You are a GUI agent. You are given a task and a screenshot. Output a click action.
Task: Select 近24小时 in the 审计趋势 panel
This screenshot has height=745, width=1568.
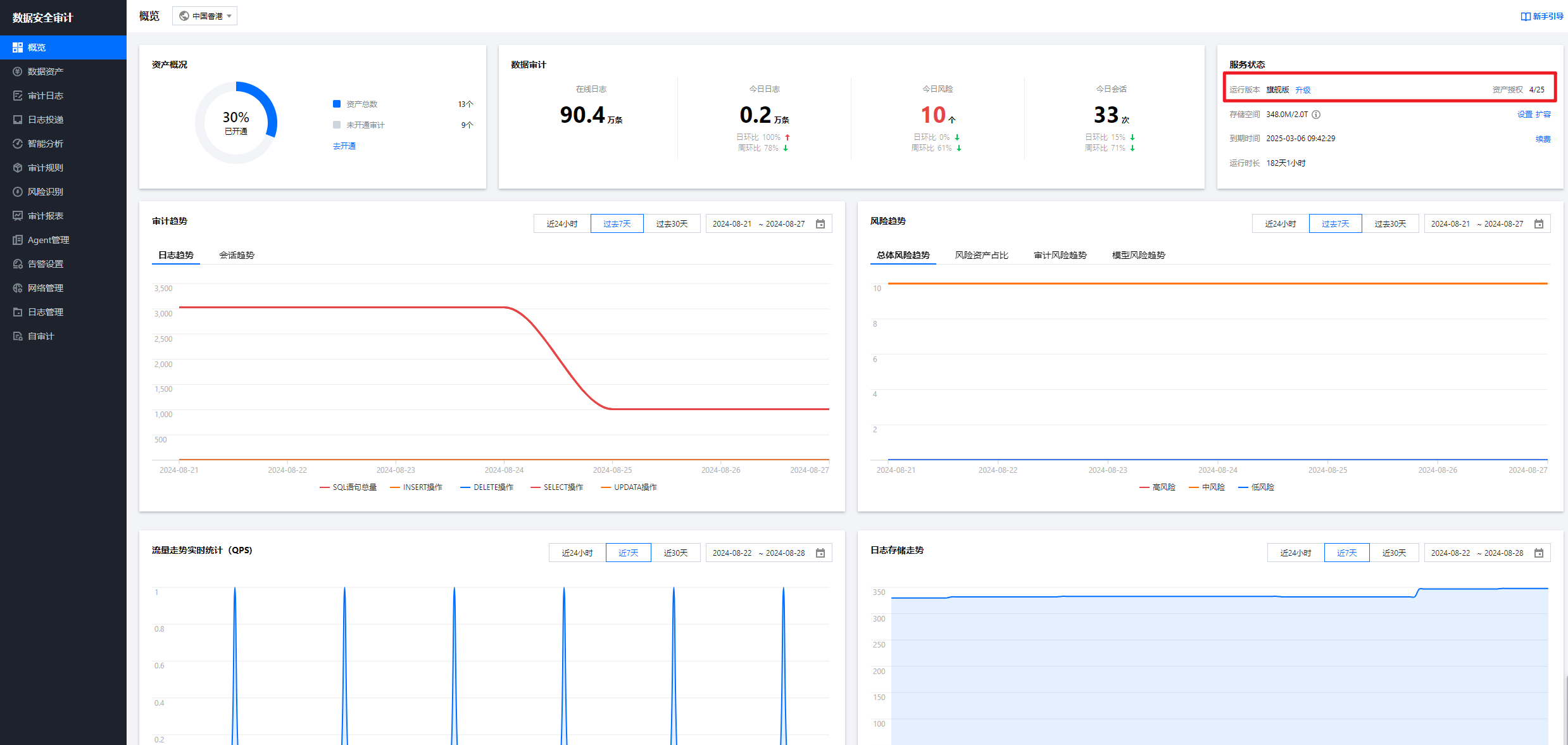click(x=561, y=224)
